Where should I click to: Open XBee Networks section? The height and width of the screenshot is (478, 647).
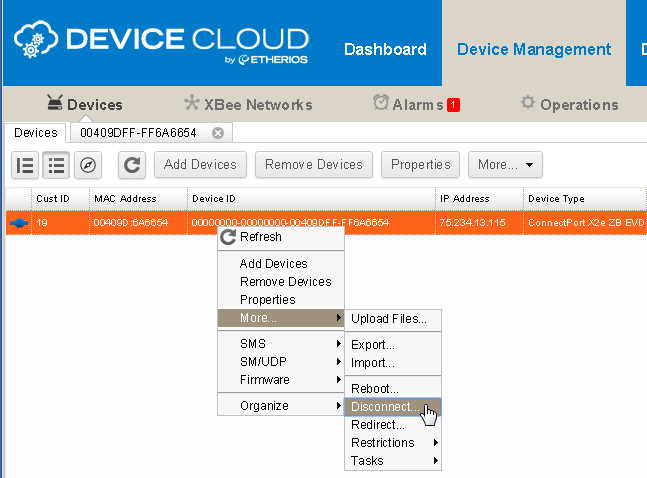click(x=248, y=104)
